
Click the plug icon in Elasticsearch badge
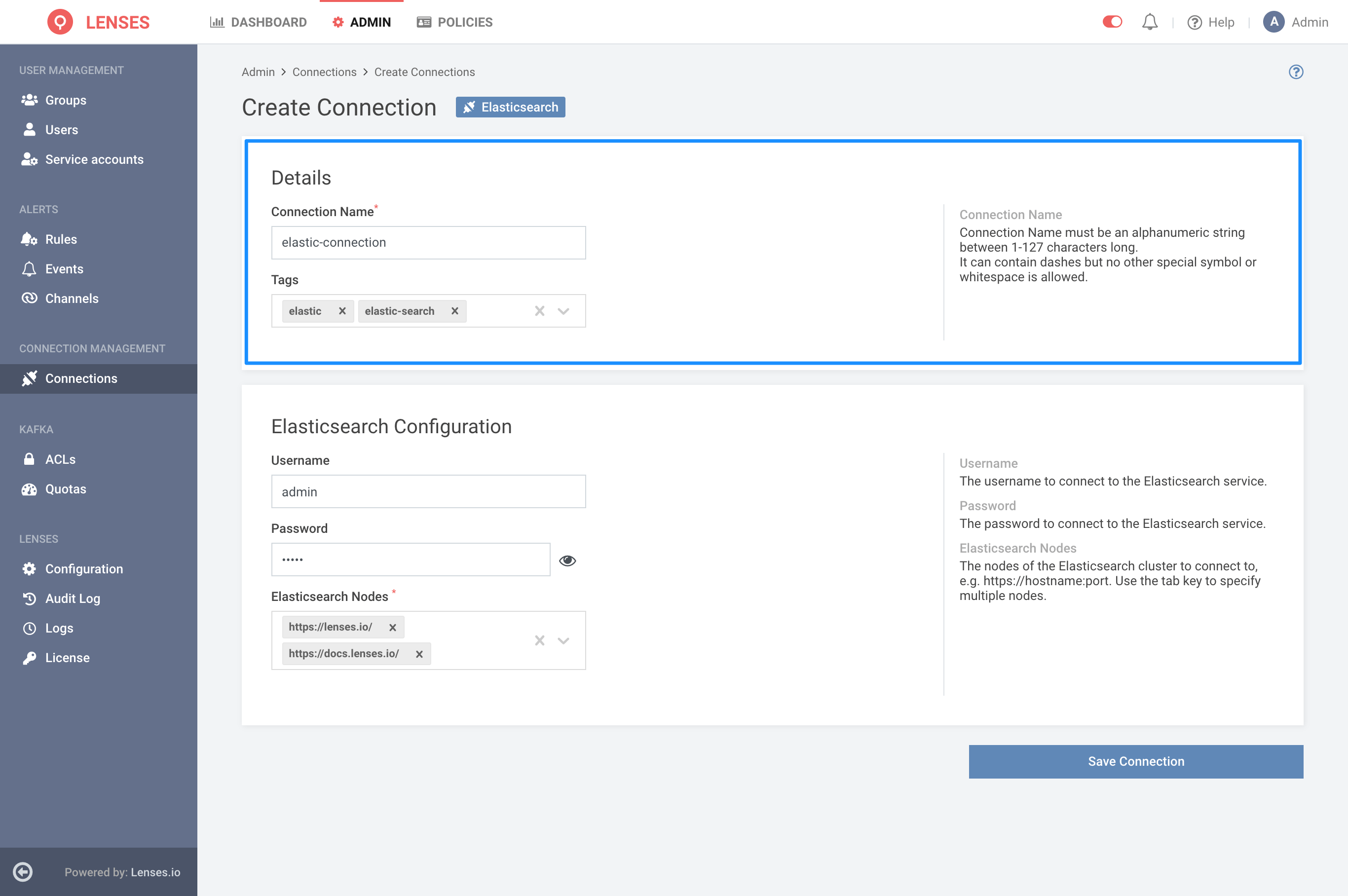pyautogui.click(x=469, y=107)
